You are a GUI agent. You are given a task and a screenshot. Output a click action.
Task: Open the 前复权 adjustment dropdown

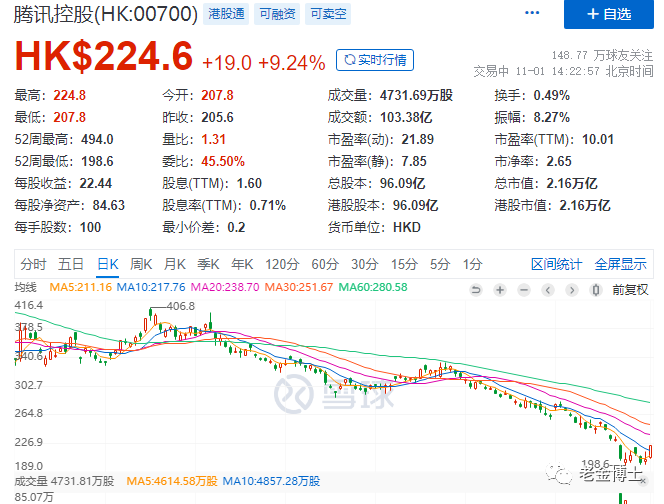[x=630, y=290]
